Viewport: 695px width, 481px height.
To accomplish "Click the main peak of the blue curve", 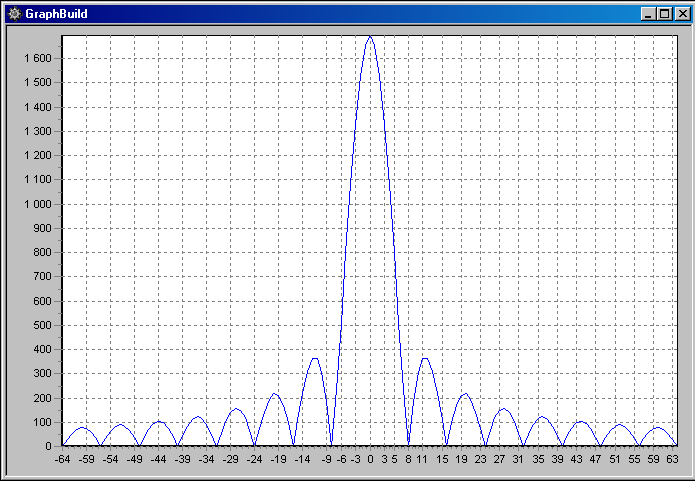I will [x=370, y=37].
